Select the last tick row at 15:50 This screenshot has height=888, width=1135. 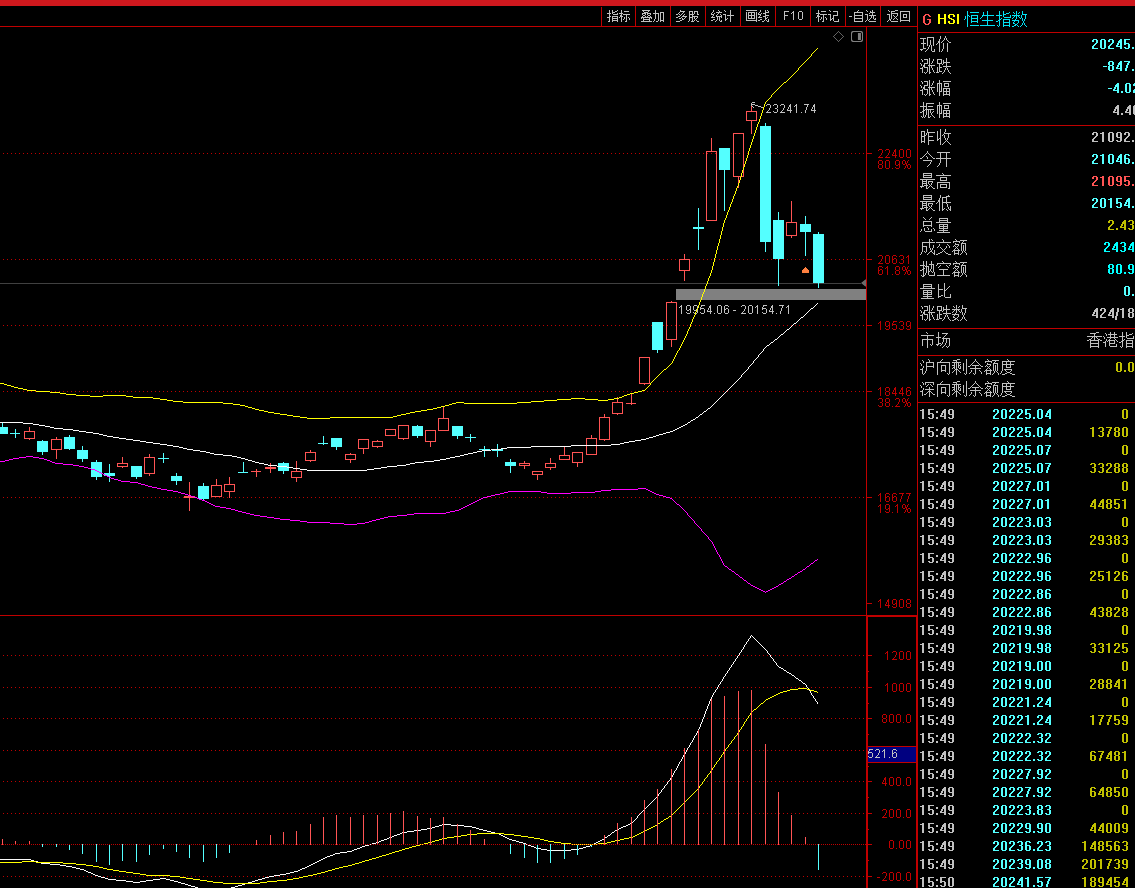point(1025,881)
